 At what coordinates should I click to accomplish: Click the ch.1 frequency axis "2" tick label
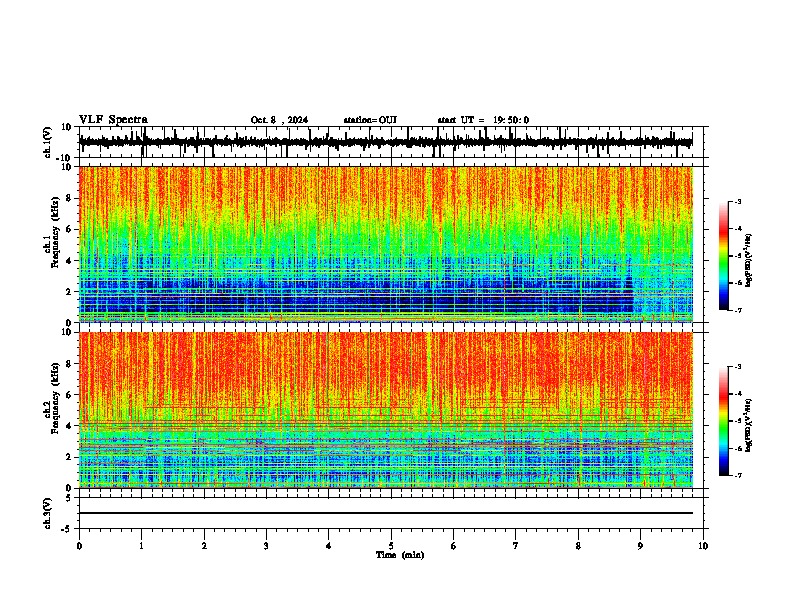pyautogui.click(x=70, y=292)
